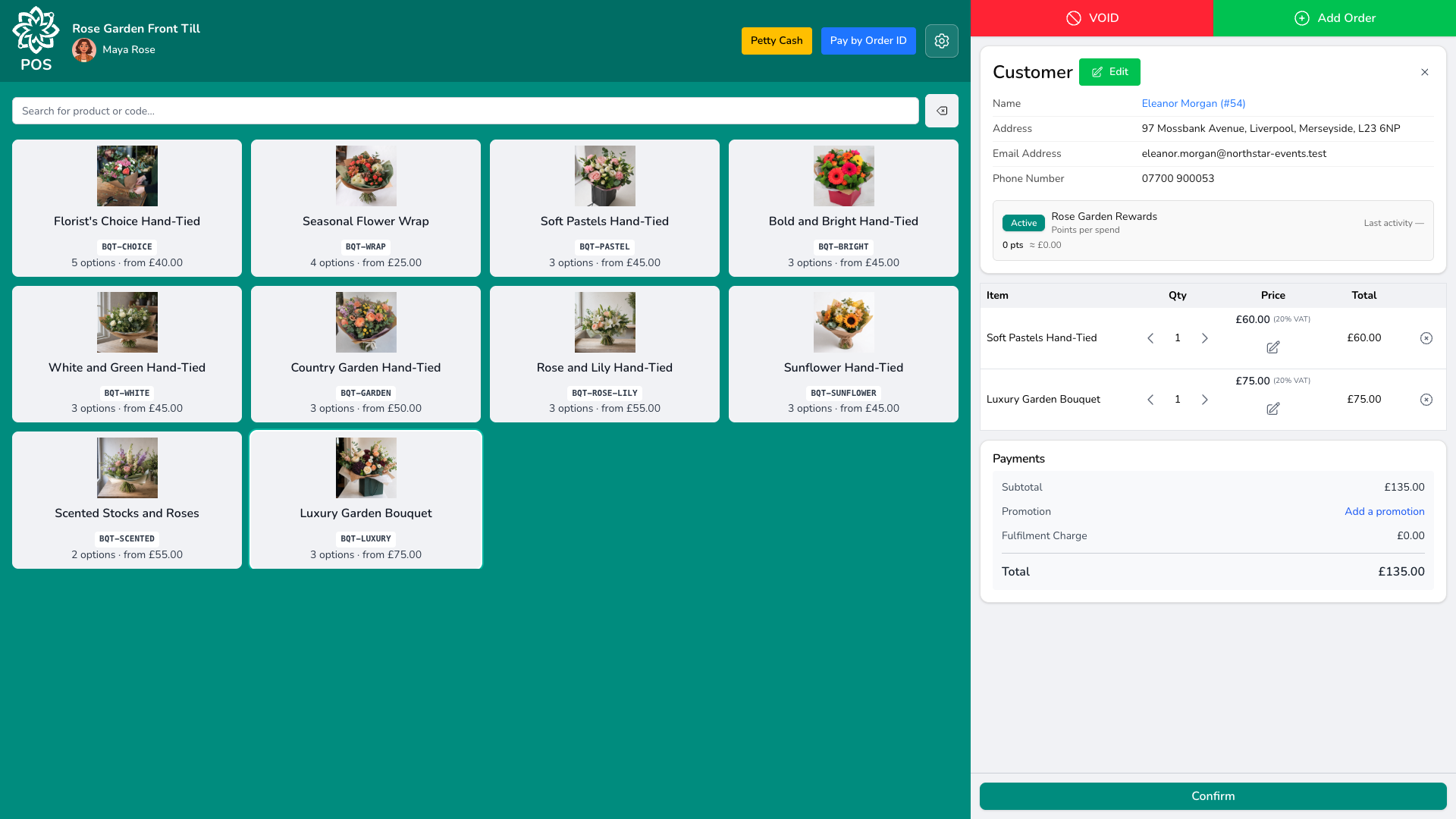1456x819 pixels.
Task: Click Rose Garden Front Till title
Action: pos(136,29)
